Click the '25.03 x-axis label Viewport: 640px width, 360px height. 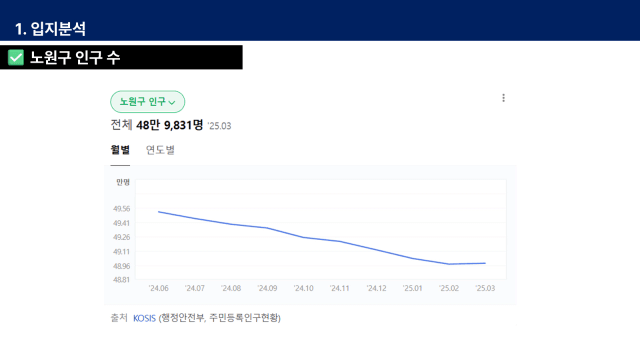click(x=485, y=288)
